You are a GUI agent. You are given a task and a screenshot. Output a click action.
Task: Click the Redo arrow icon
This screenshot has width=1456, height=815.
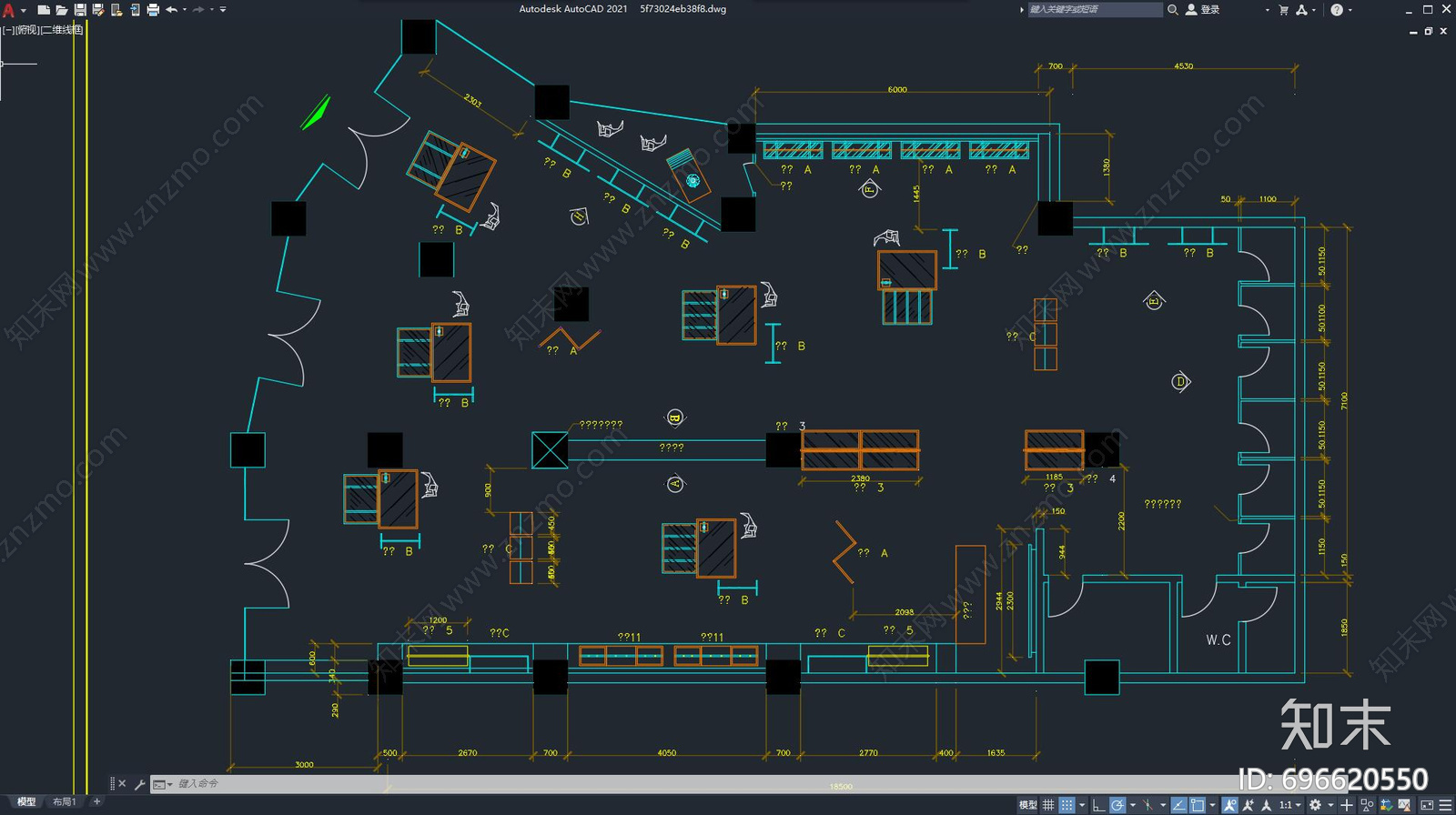click(x=198, y=10)
